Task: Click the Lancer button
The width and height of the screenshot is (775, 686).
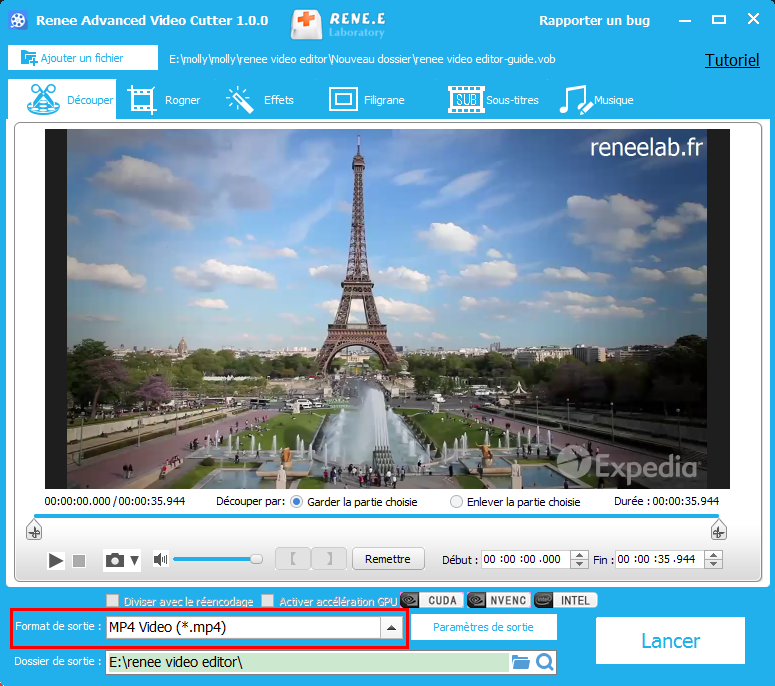Action: click(670, 641)
